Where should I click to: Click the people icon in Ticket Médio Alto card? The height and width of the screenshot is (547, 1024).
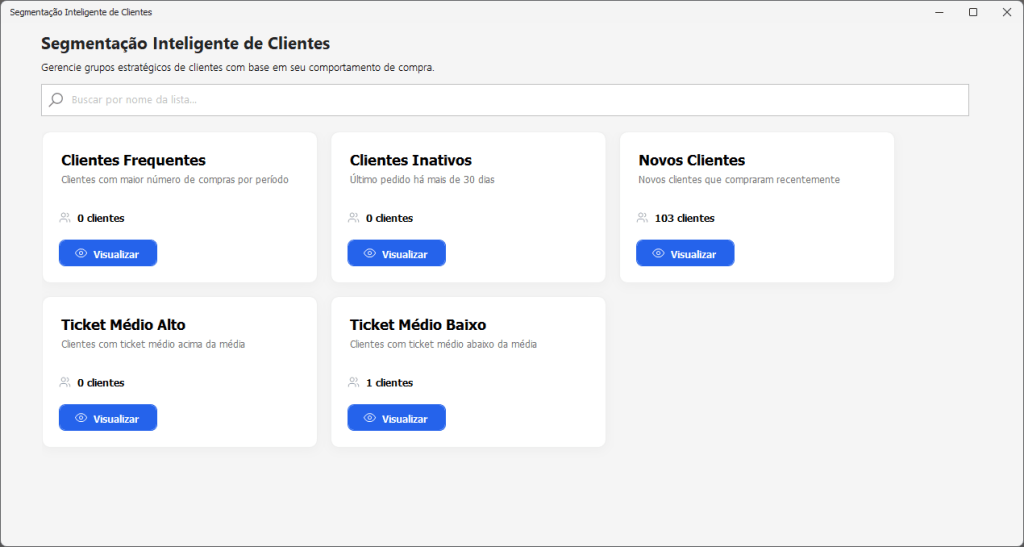click(x=65, y=382)
